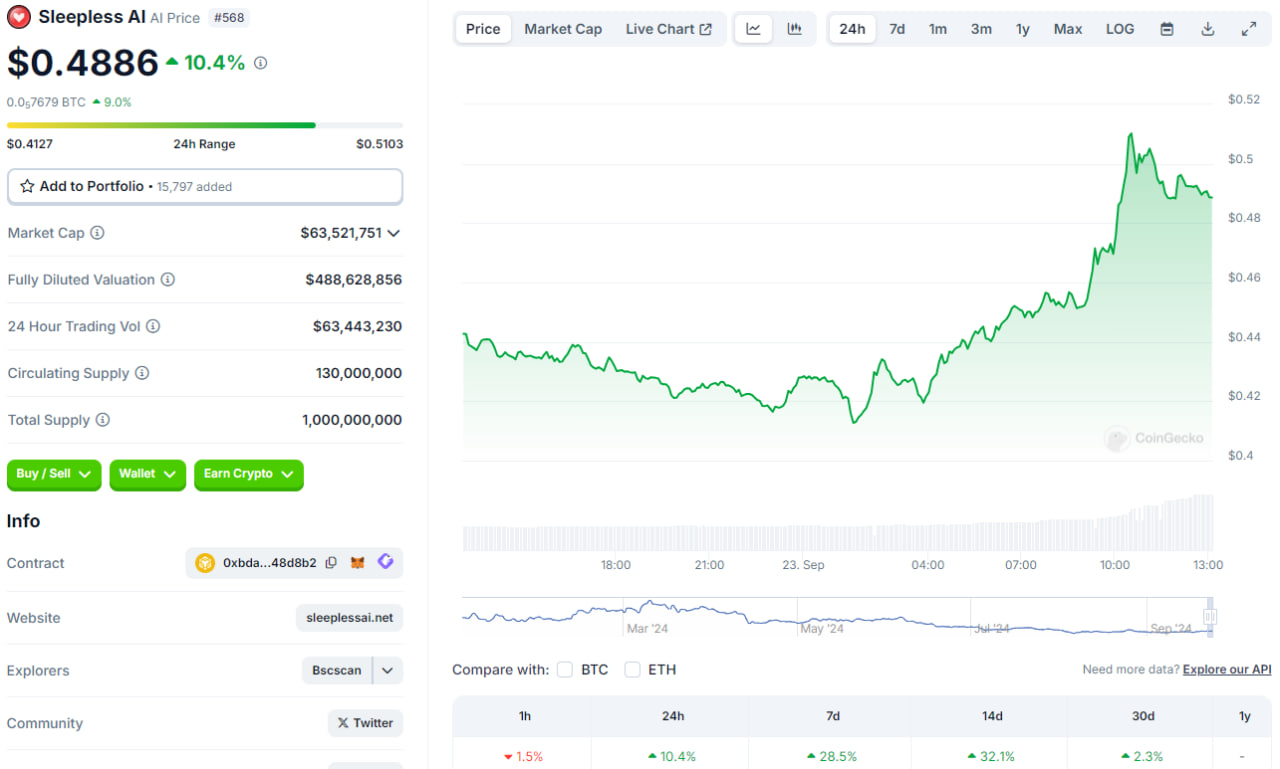Open the calendar date range icon
Screen dimensions: 1280x769
[1167, 29]
